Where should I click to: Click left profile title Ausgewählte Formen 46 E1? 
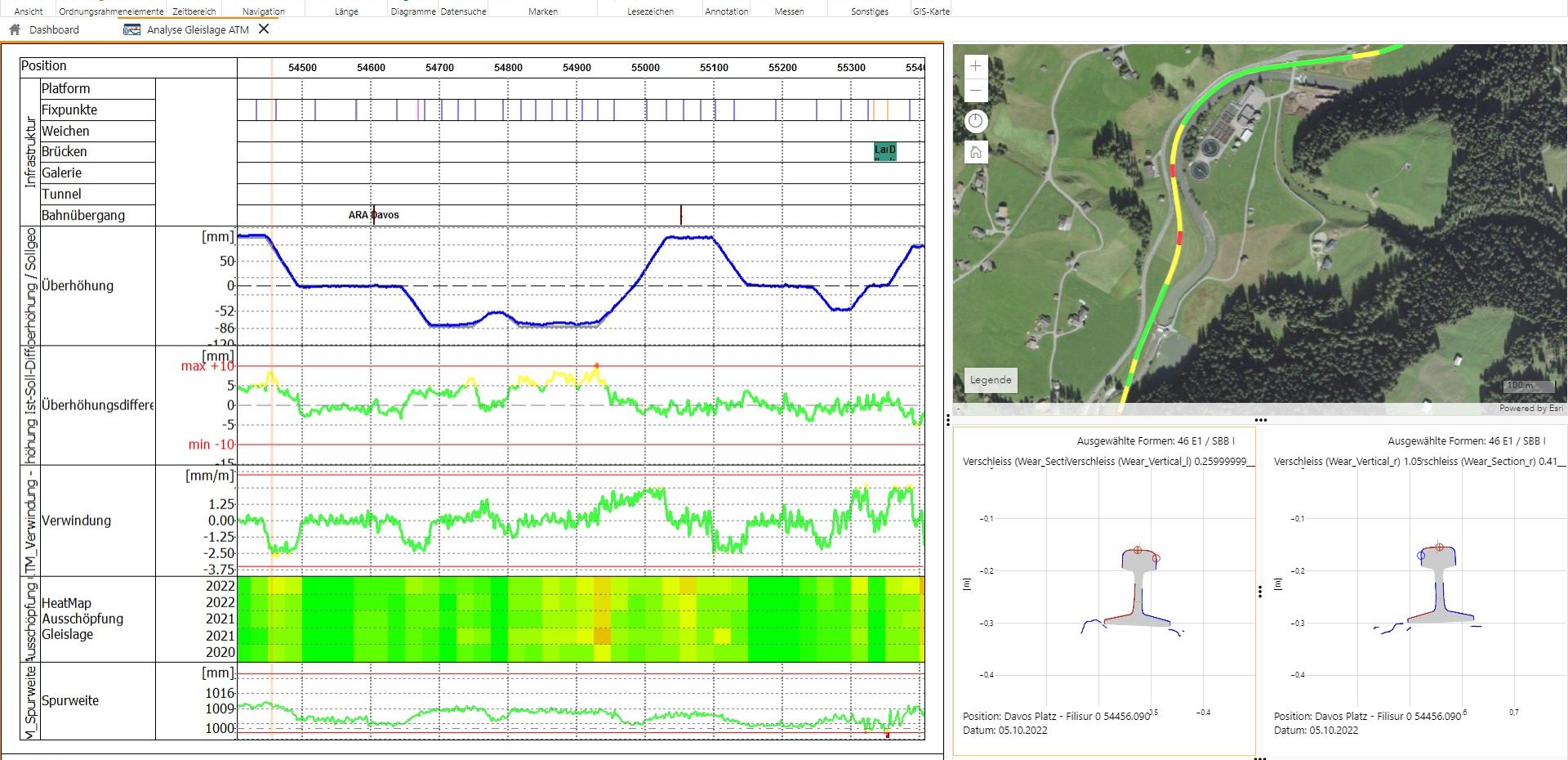(1156, 440)
